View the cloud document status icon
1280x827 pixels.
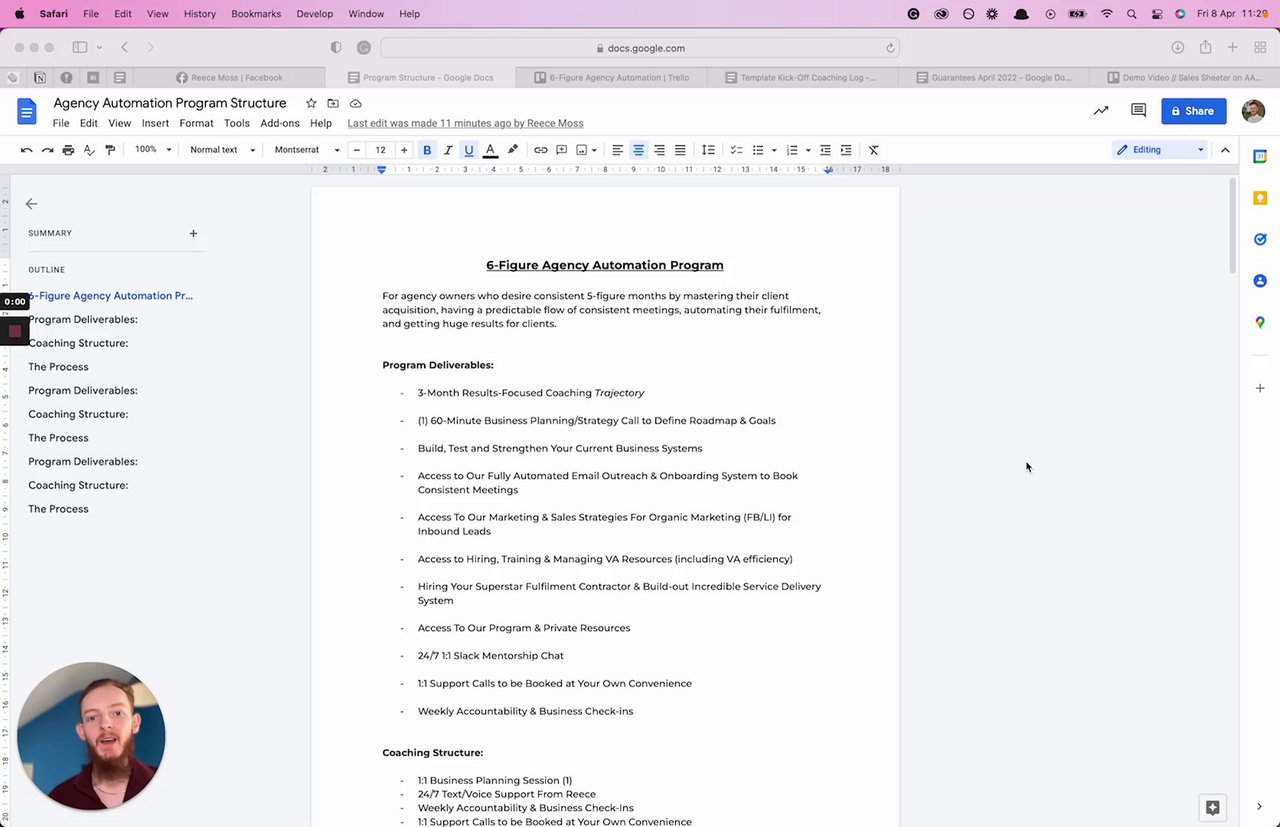pyautogui.click(x=355, y=103)
